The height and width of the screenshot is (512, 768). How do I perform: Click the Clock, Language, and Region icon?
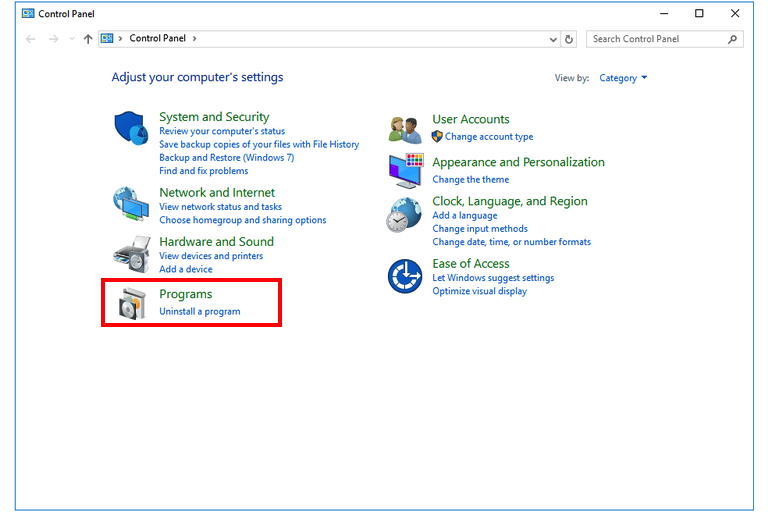pyautogui.click(x=404, y=215)
